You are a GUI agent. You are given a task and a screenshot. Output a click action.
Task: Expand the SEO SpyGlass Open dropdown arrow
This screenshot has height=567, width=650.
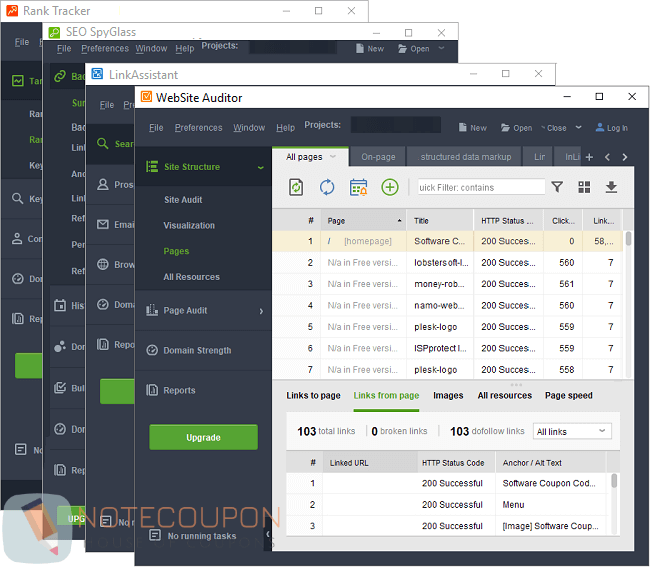(441, 48)
